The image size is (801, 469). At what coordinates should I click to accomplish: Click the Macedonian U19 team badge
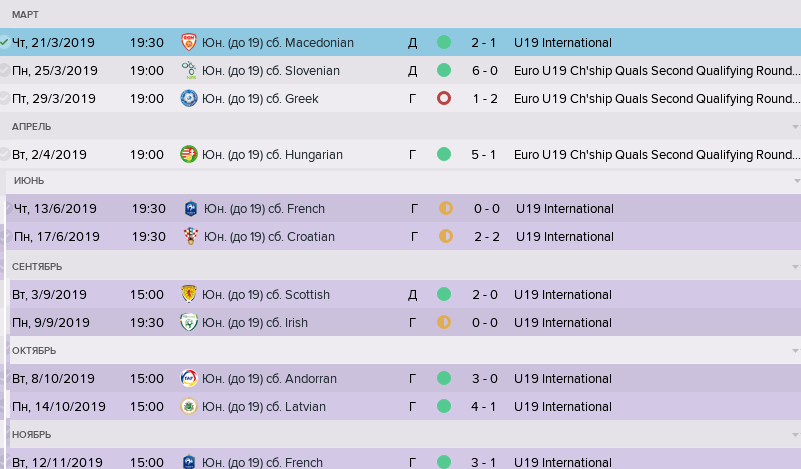[x=188, y=43]
